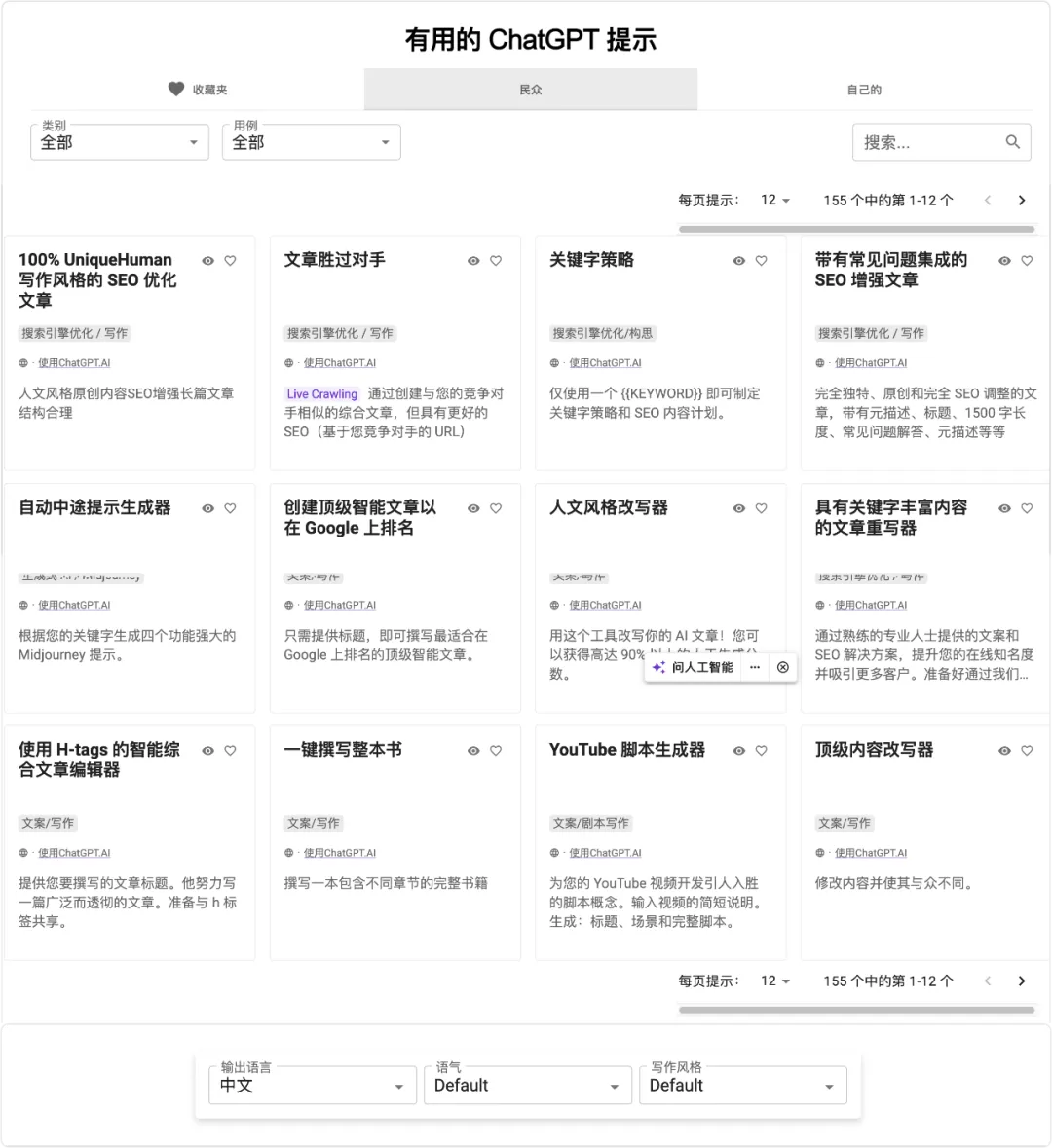
Task: Click the 问人工智能 ask AI button
Action: [693, 667]
